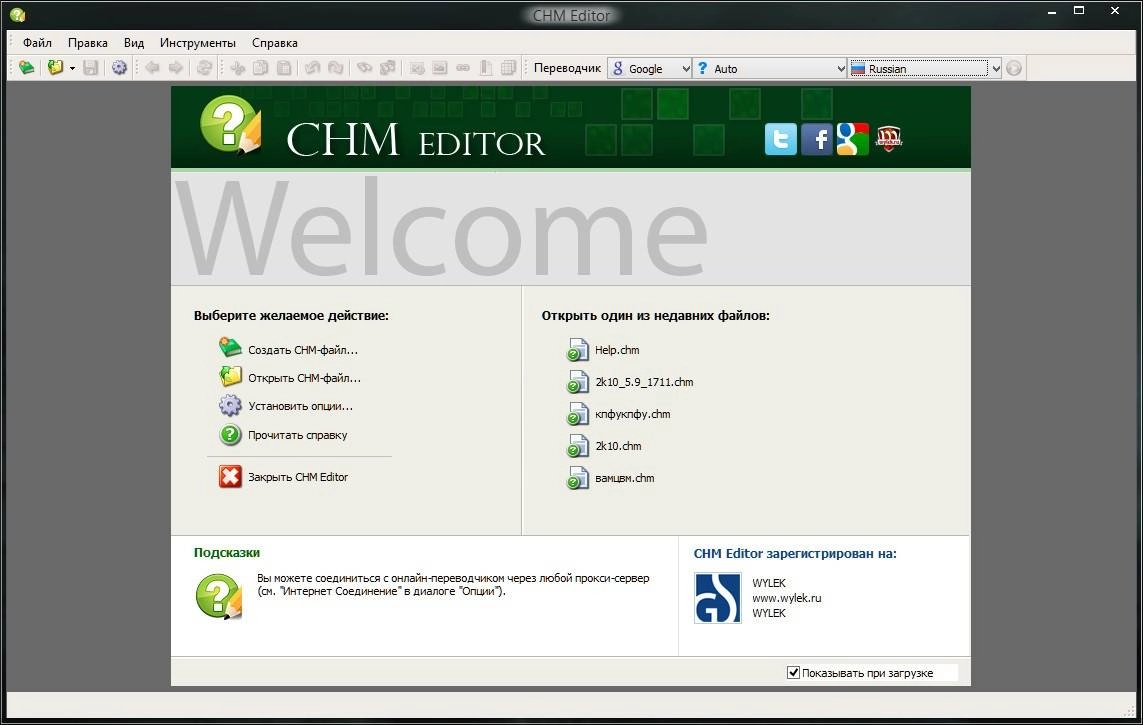1143x725 pixels.
Task: Click the cut scissors toolbar icon
Action: click(x=238, y=68)
